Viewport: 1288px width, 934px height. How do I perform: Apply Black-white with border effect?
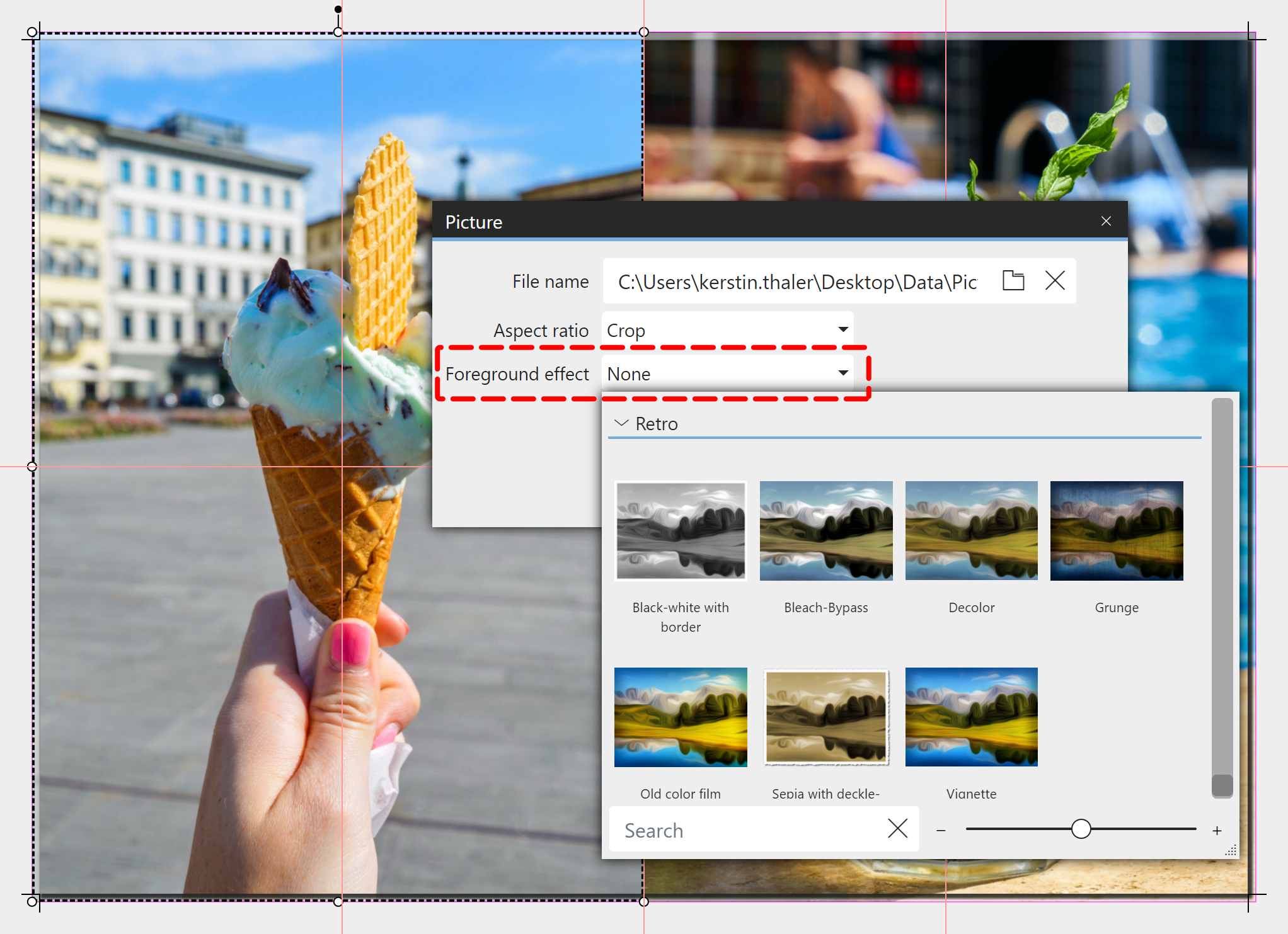point(681,531)
